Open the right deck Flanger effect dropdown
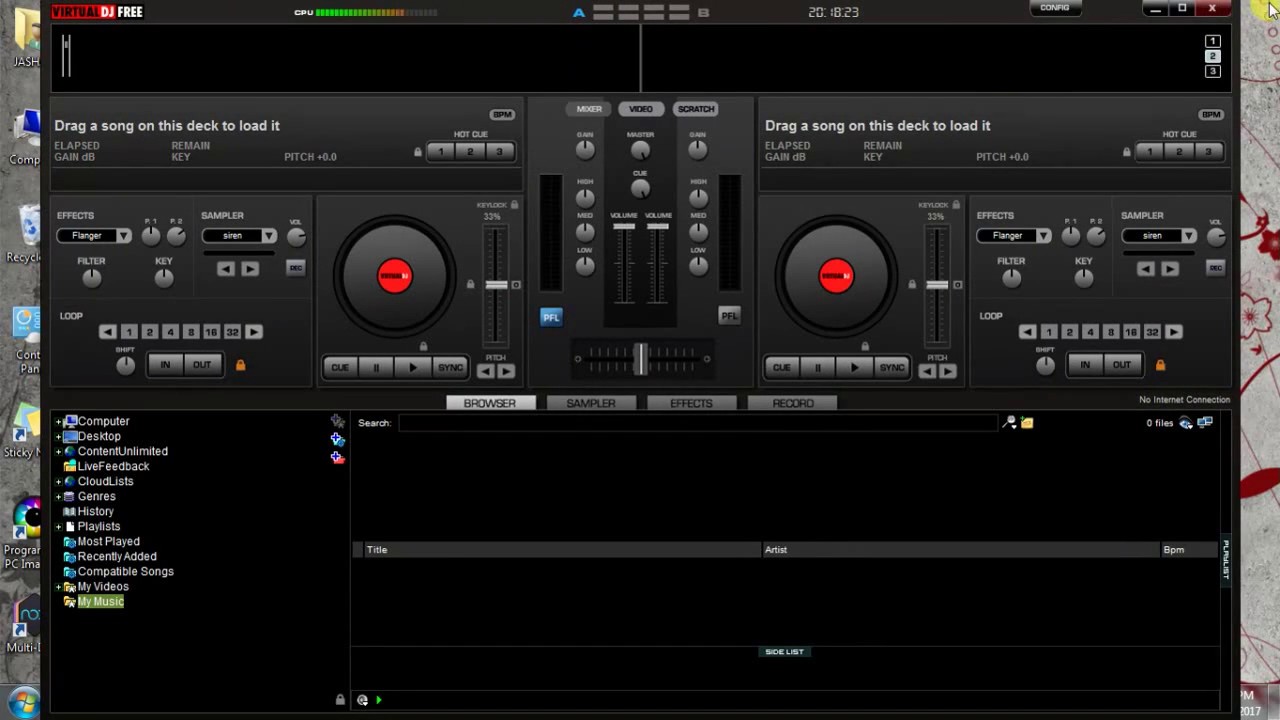This screenshot has width=1280, height=720. coord(1043,236)
